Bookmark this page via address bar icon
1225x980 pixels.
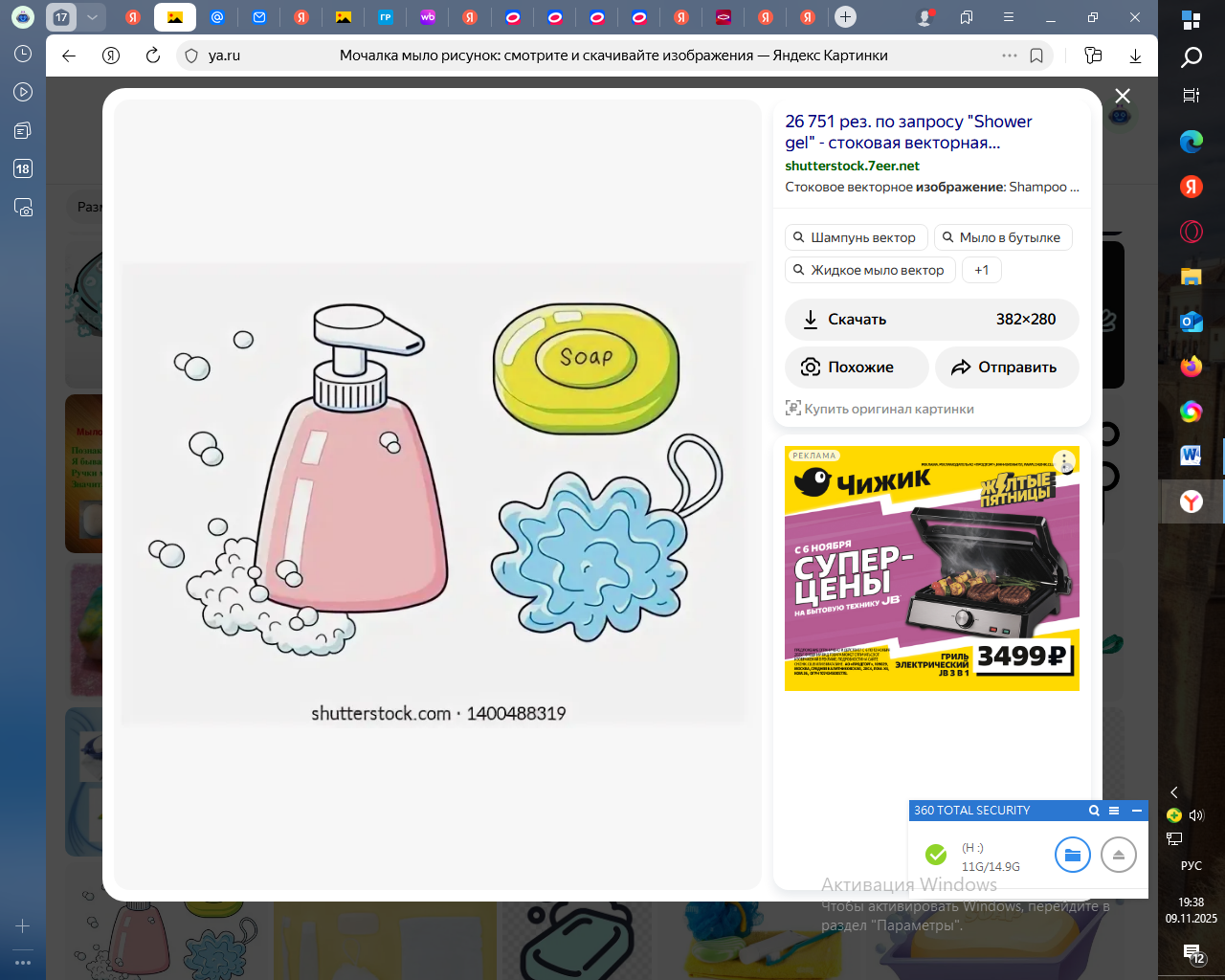pyautogui.click(x=1036, y=56)
